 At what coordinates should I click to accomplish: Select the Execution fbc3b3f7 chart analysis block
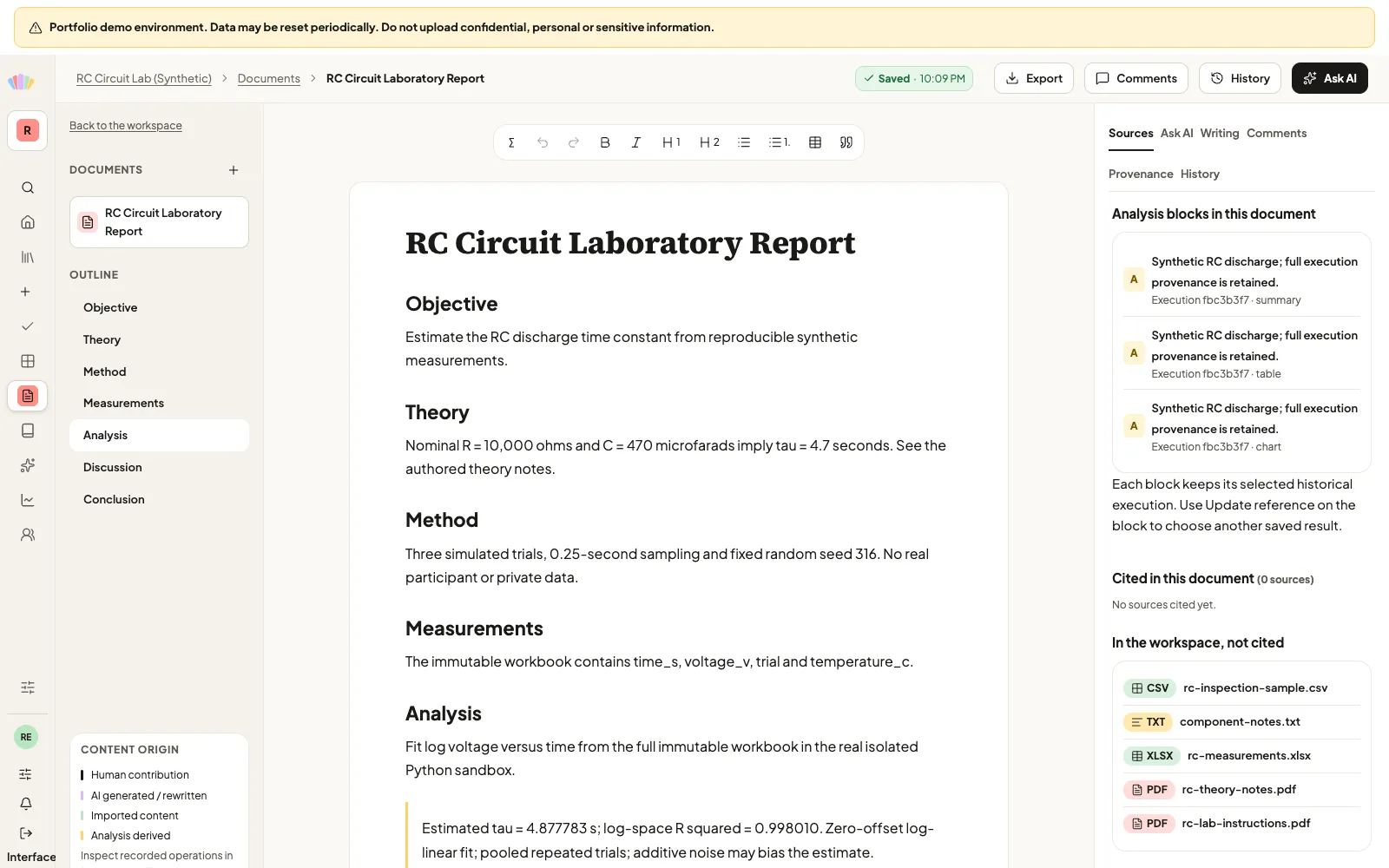[1241, 426]
